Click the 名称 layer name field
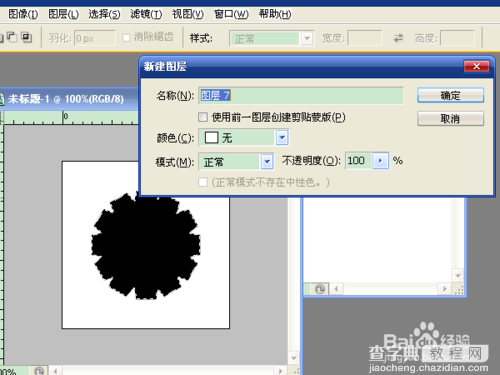 tap(301, 96)
